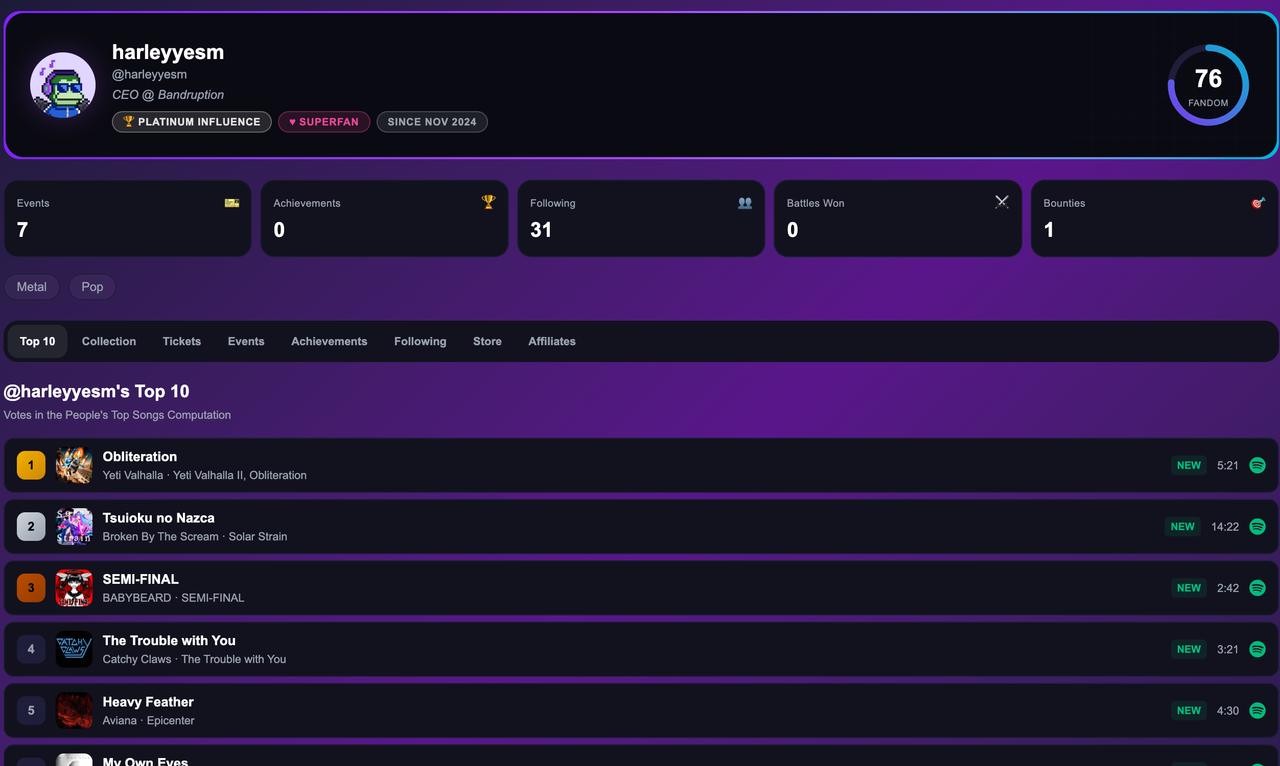Open the Tickets tab
1280x766 pixels.
pos(182,341)
